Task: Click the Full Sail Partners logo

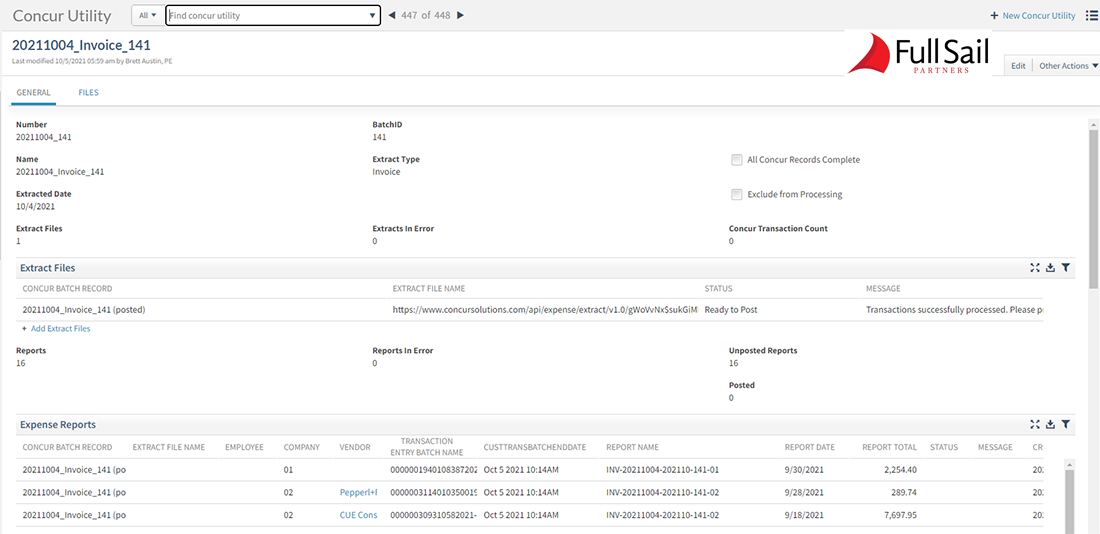Action: pyautogui.click(x=918, y=53)
